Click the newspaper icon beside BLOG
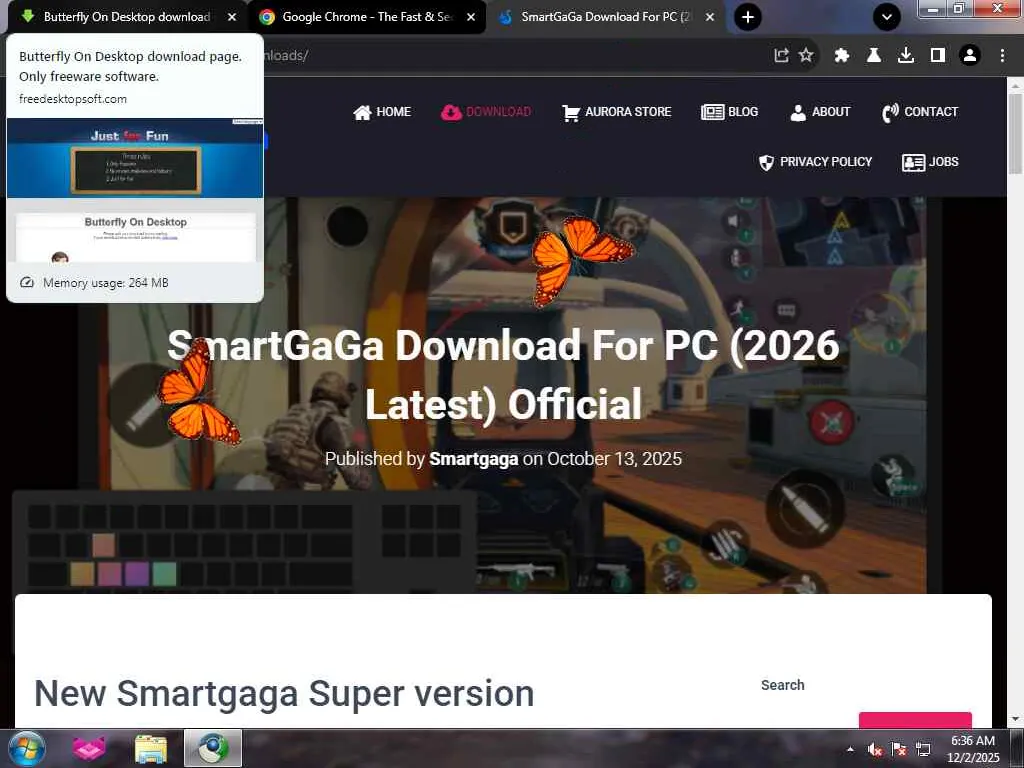The height and width of the screenshot is (768, 1024). click(712, 112)
